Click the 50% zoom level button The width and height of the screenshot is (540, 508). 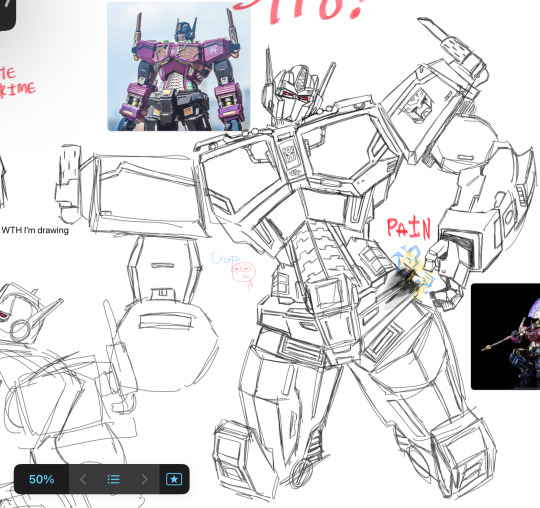[x=41, y=479]
